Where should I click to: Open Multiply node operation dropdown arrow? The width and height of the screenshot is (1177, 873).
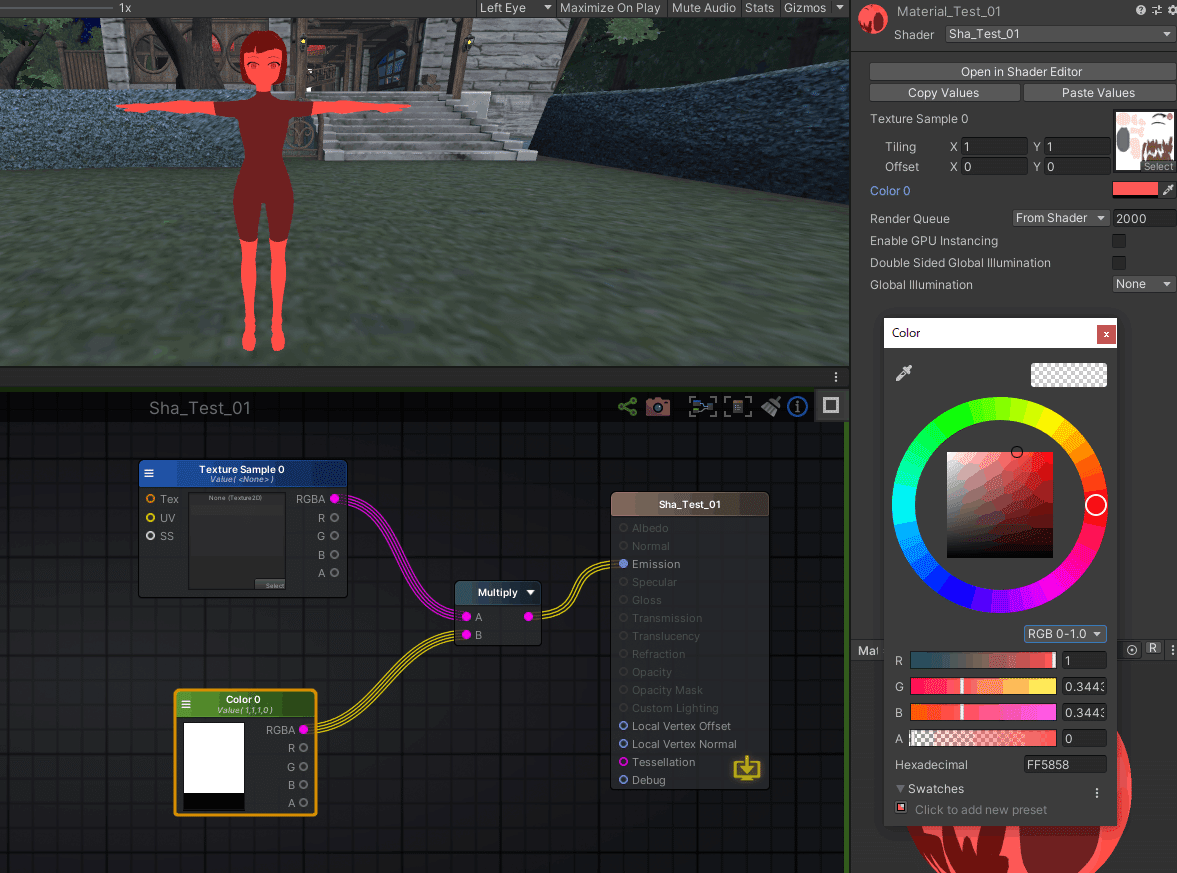[x=531, y=592]
